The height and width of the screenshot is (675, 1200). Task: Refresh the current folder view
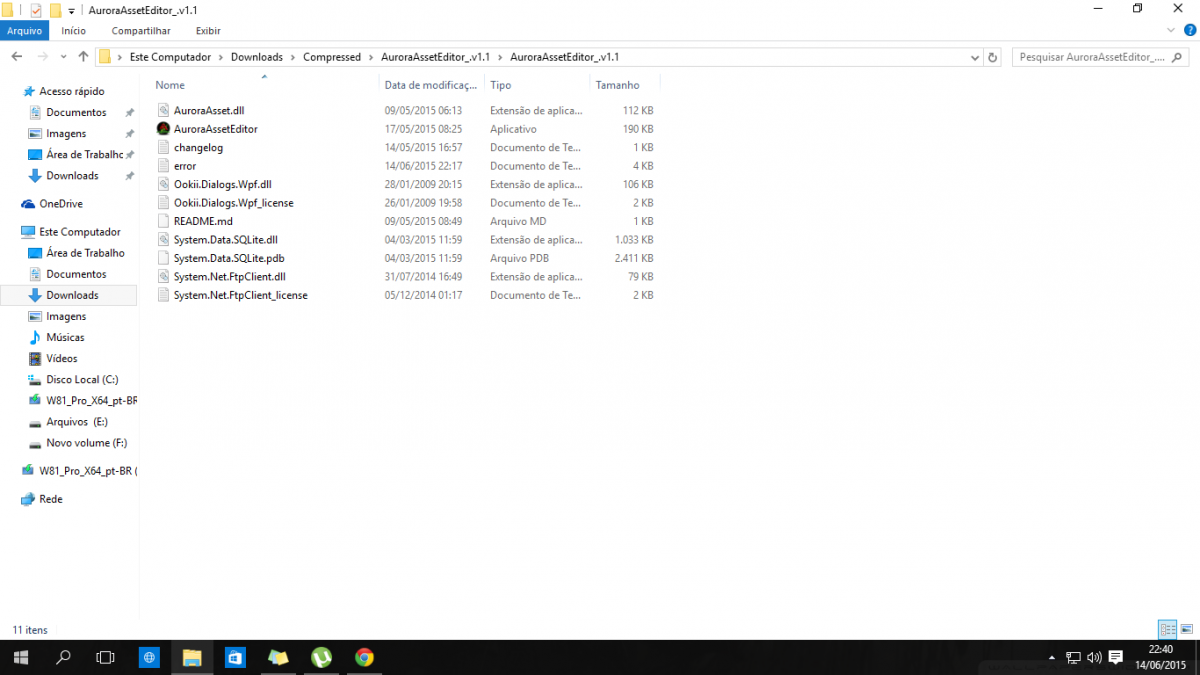[992, 57]
